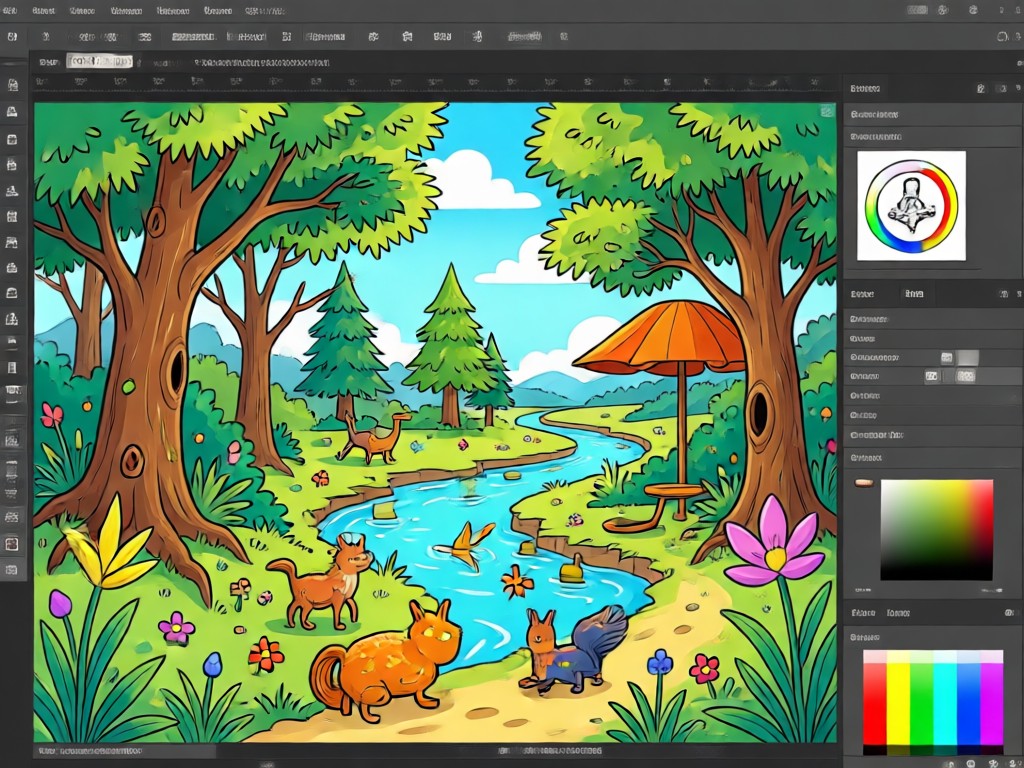Pick the magenta bar in the swatches strip
Image resolution: width=1024 pixels, height=768 pixels.
pos(991,702)
